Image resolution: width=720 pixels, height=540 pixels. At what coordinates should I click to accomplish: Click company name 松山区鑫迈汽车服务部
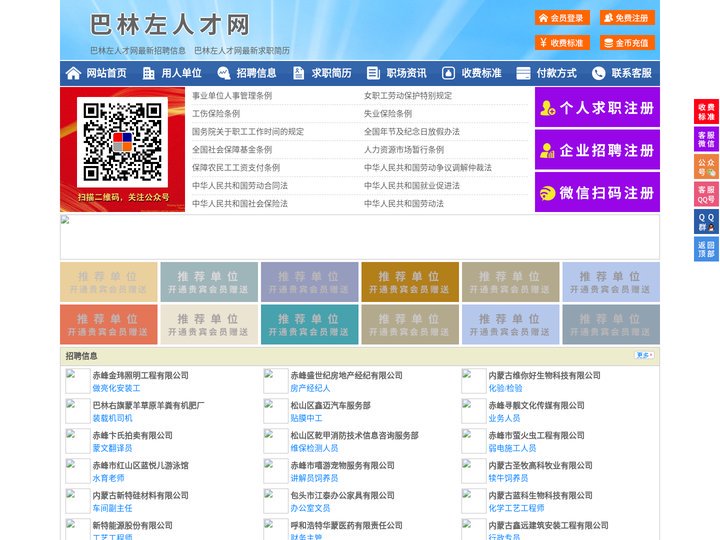(x=331, y=405)
